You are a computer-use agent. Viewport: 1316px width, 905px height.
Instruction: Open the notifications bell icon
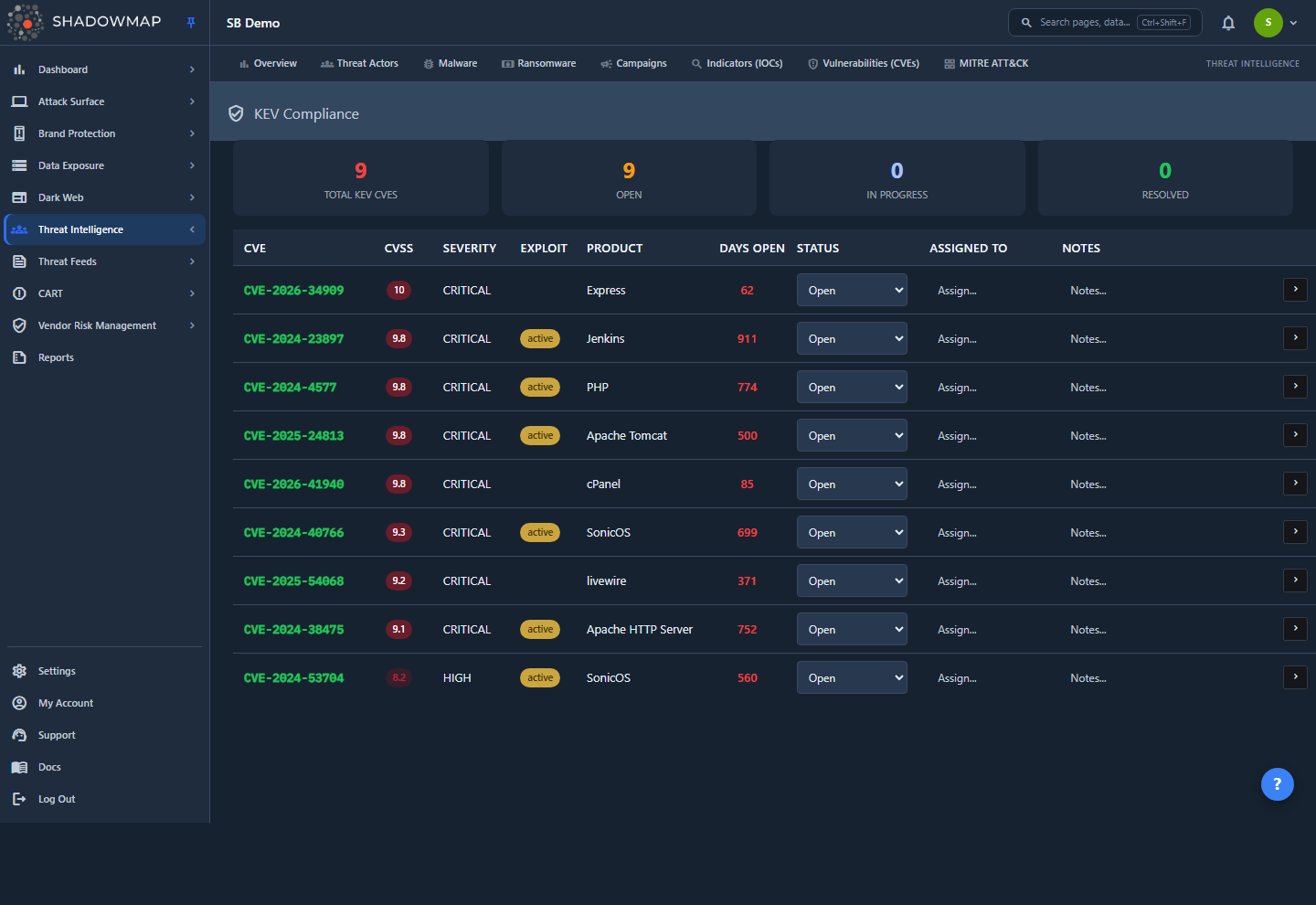[1228, 23]
